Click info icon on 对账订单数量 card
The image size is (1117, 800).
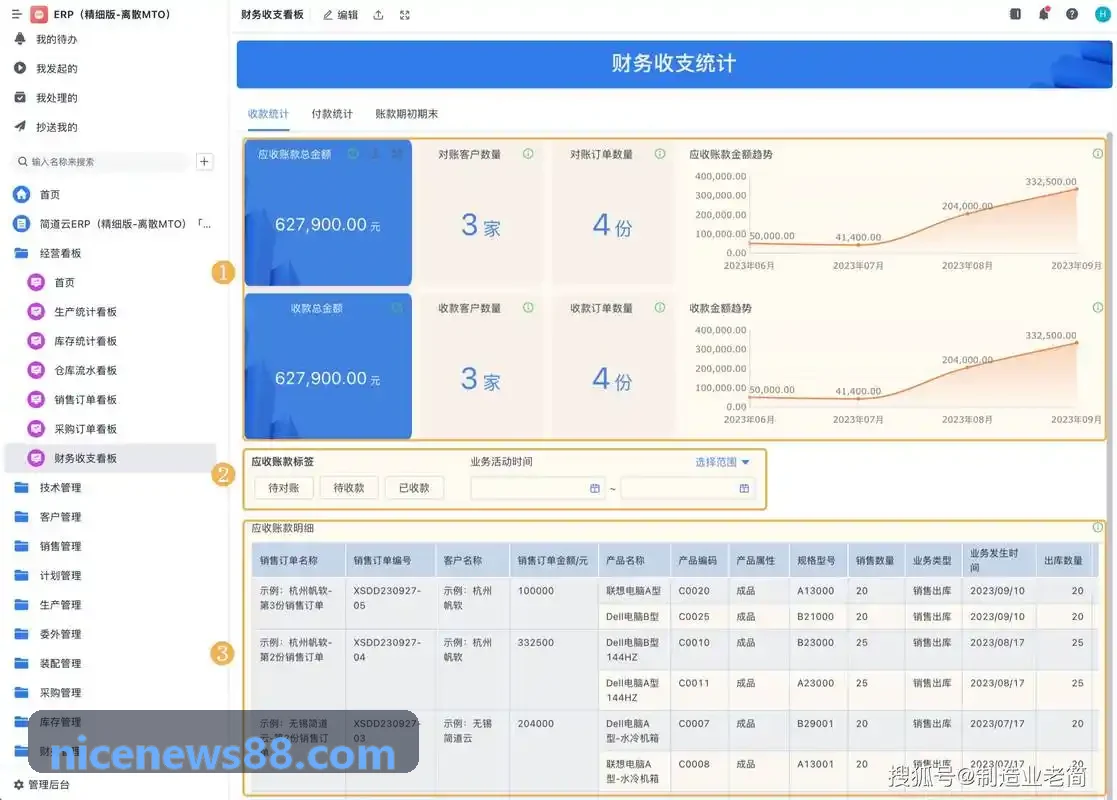[x=660, y=154]
